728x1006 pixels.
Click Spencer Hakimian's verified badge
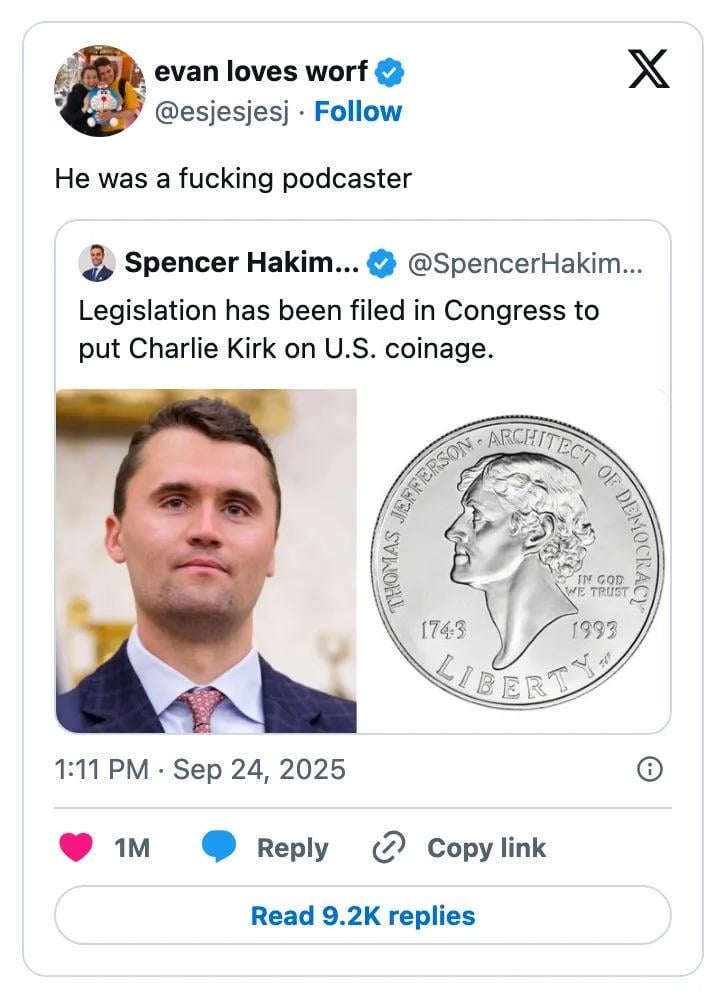[x=379, y=263]
